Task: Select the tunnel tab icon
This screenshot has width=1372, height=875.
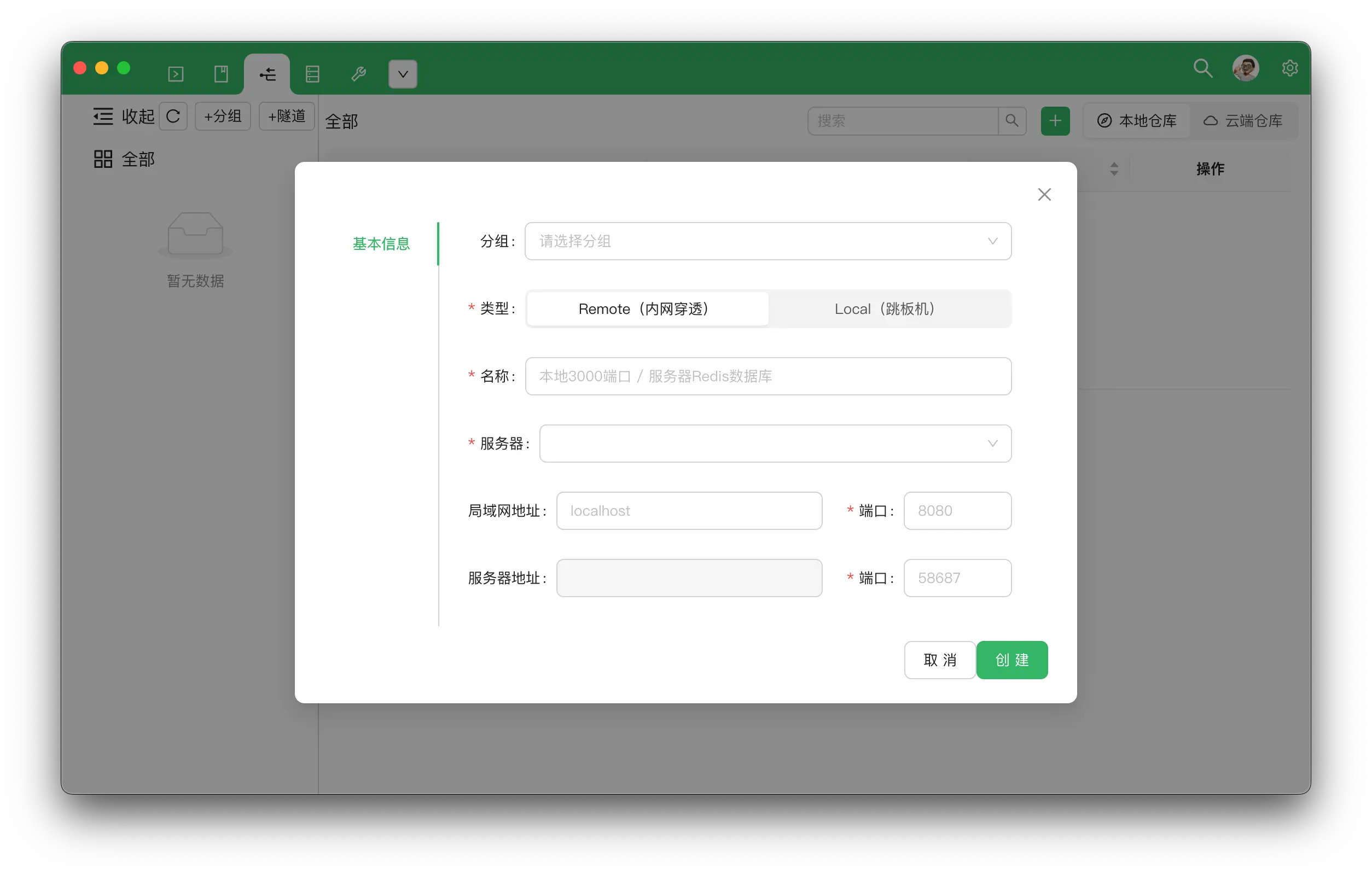Action: click(x=267, y=74)
